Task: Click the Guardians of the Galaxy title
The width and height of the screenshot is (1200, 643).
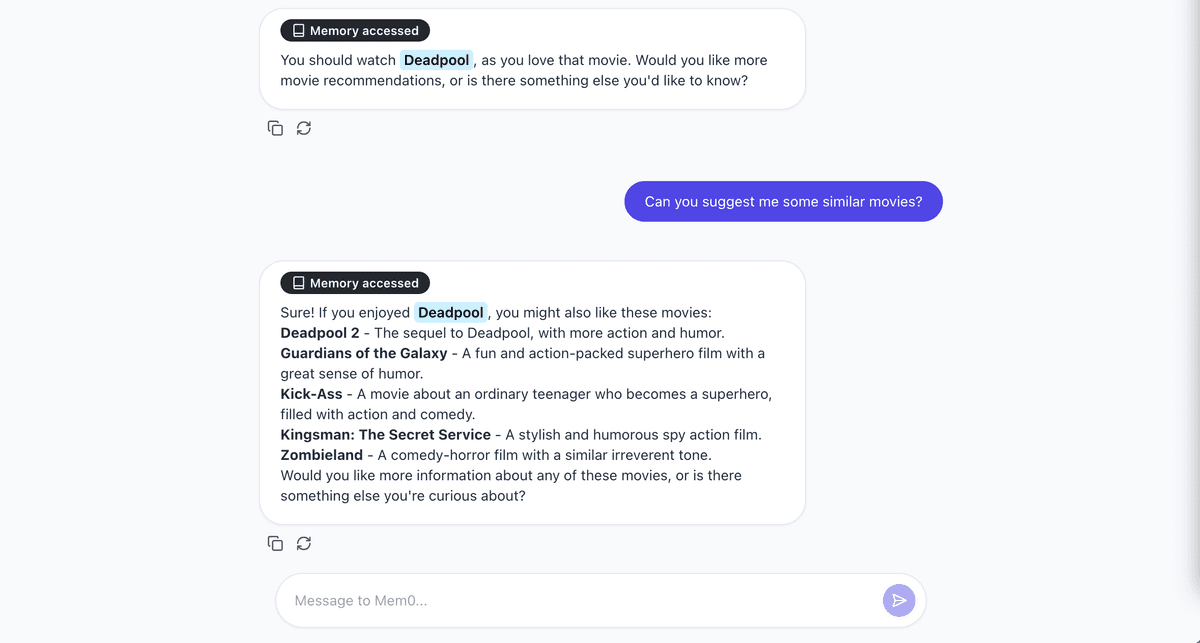Action: 364,353
